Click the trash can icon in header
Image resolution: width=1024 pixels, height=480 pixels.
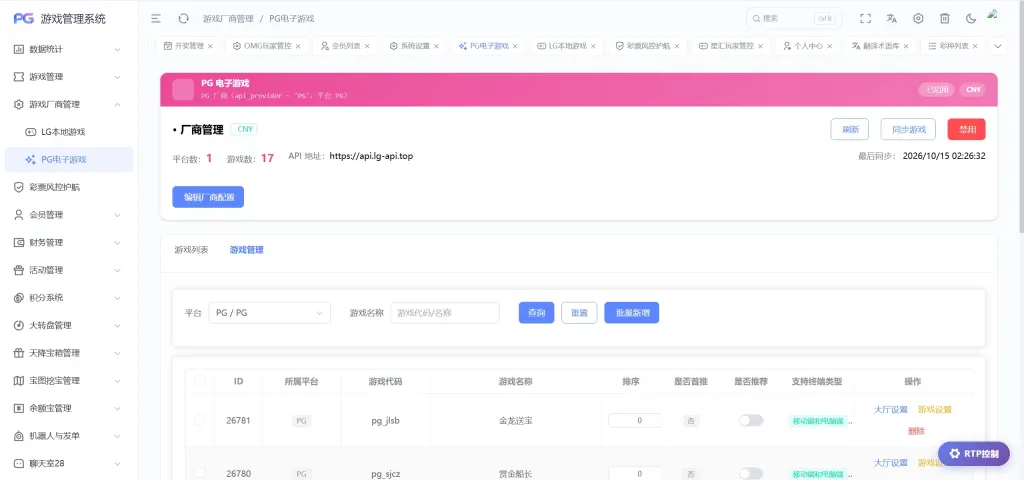(x=944, y=19)
